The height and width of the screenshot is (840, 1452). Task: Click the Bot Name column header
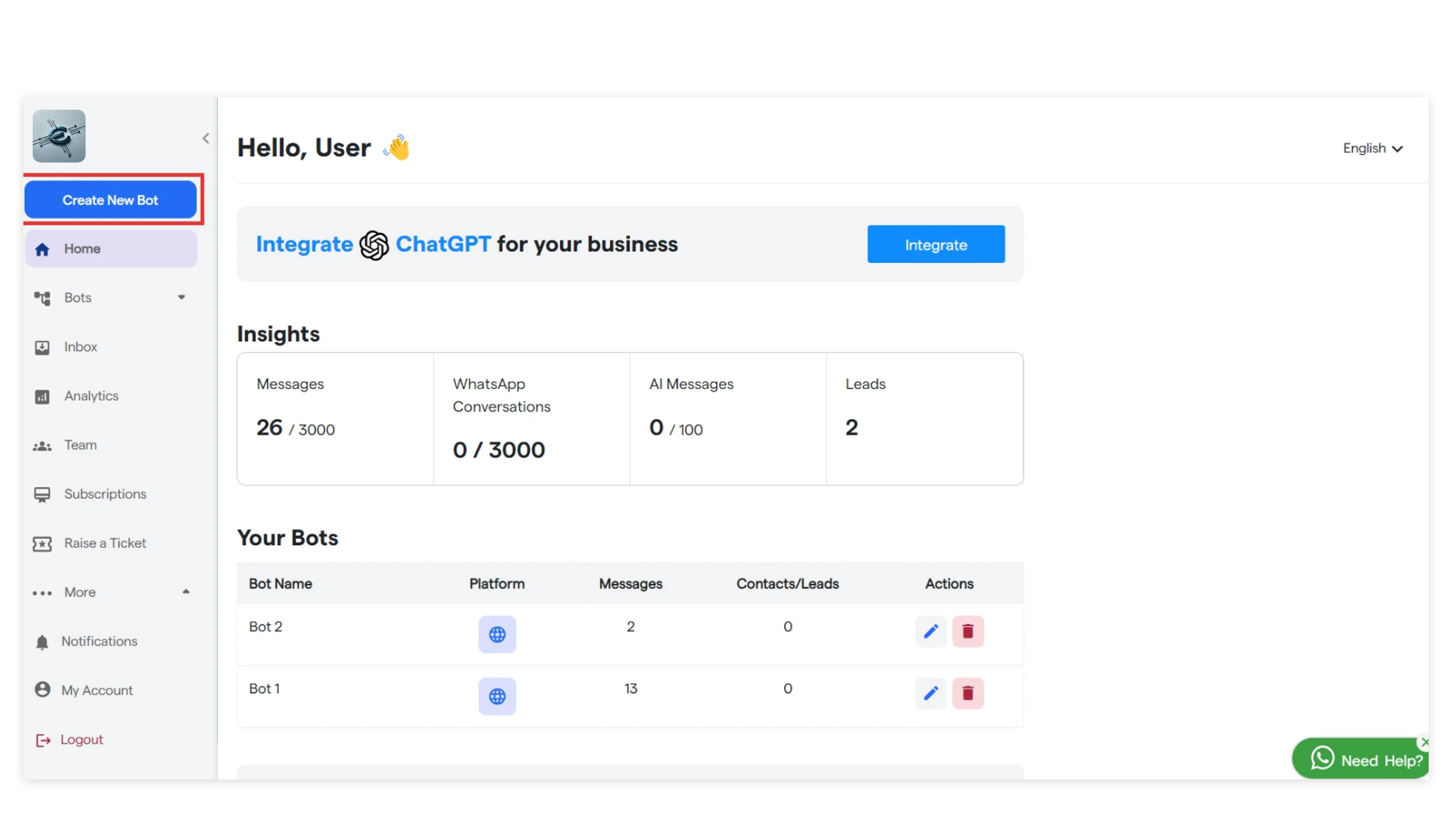point(281,583)
